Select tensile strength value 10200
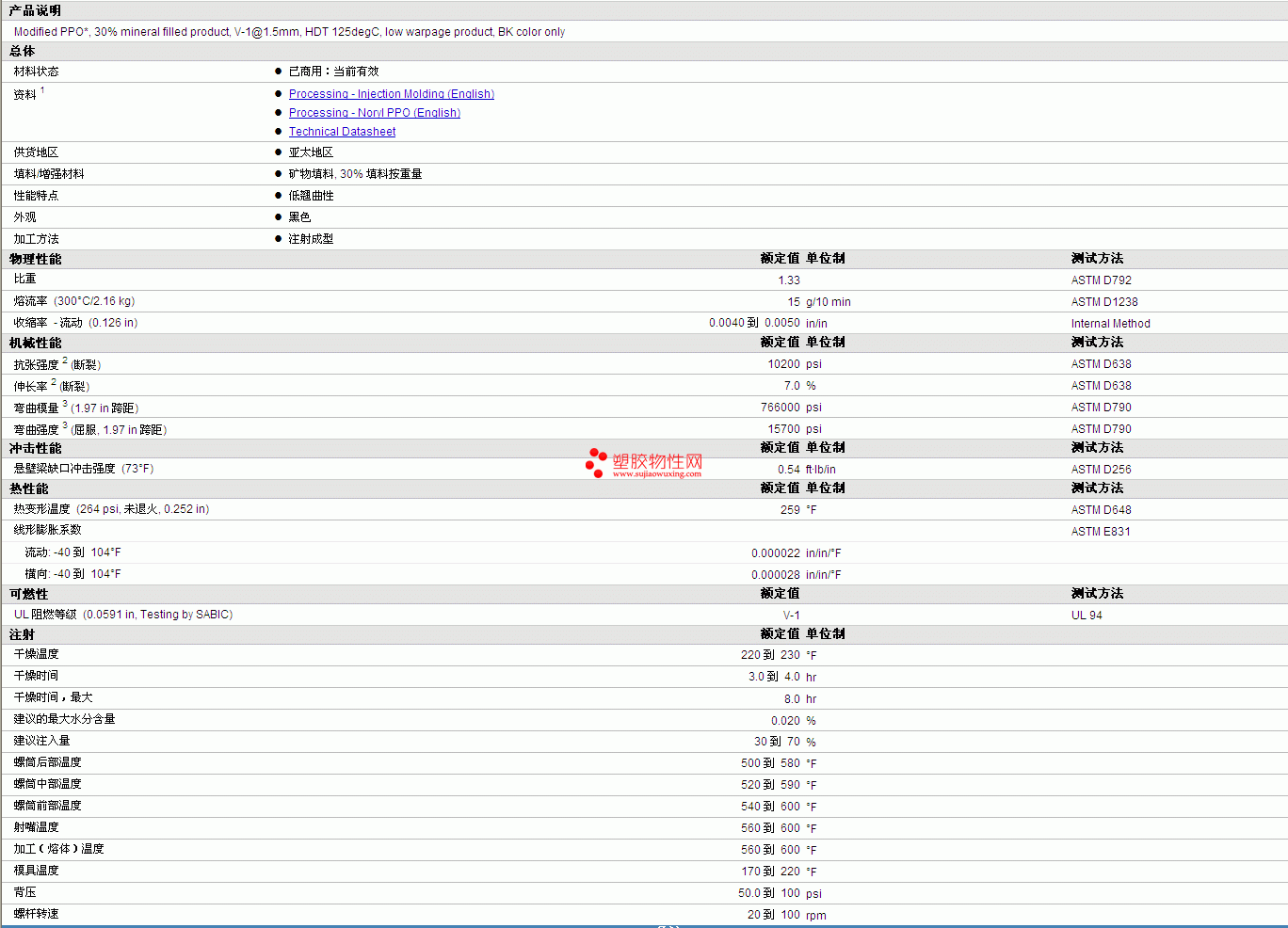Screen dimensions: 1288x928 coord(784,364)
